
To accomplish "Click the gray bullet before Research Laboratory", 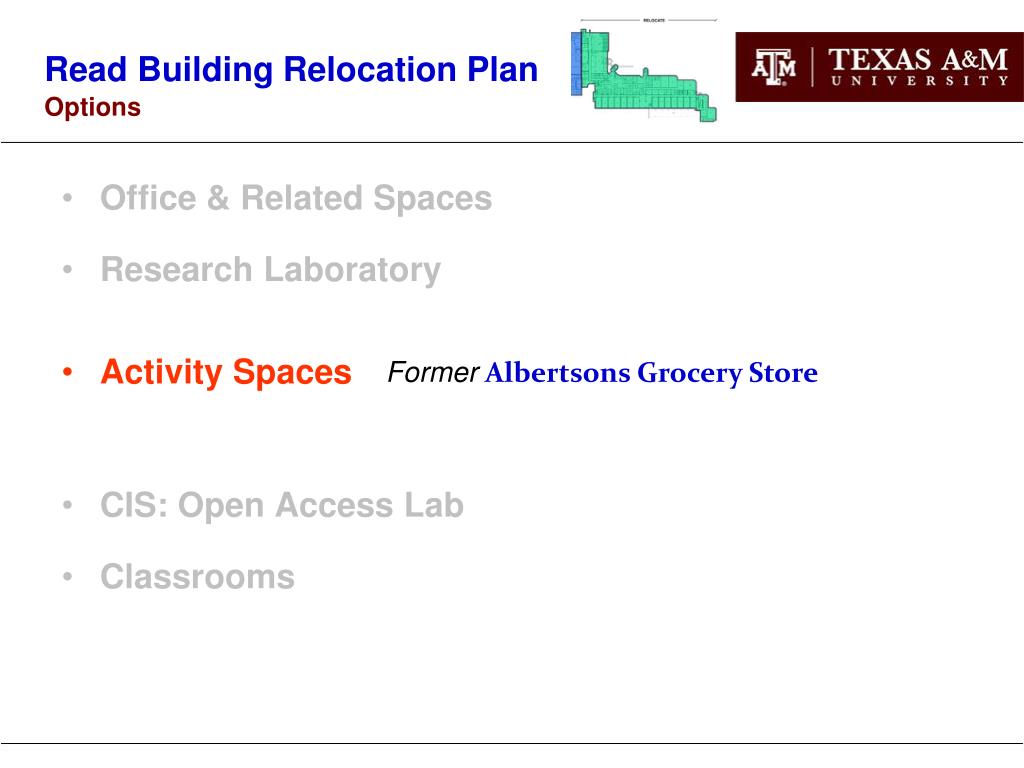I will 67,269.
